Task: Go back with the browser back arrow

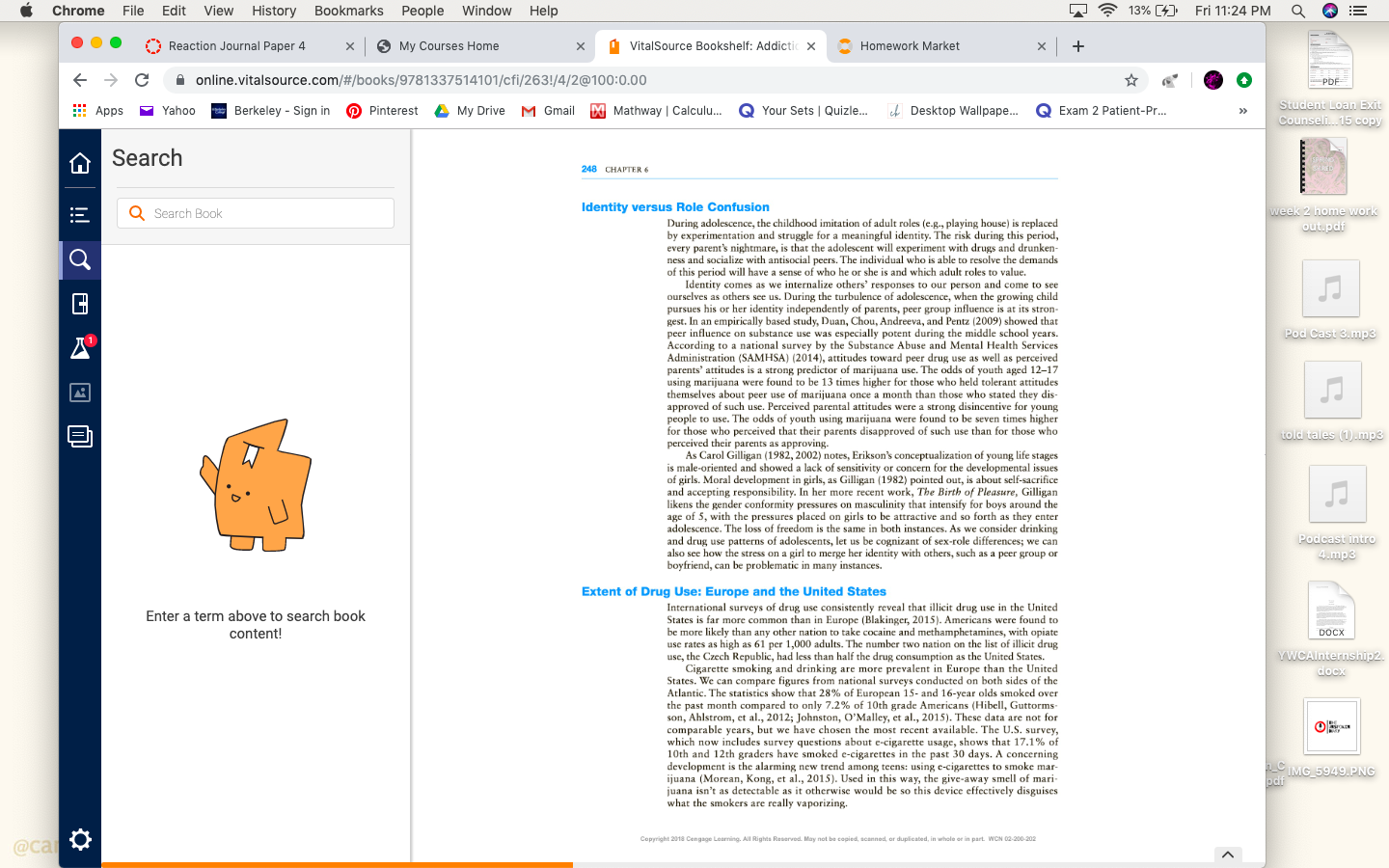Action: [80, 80]
